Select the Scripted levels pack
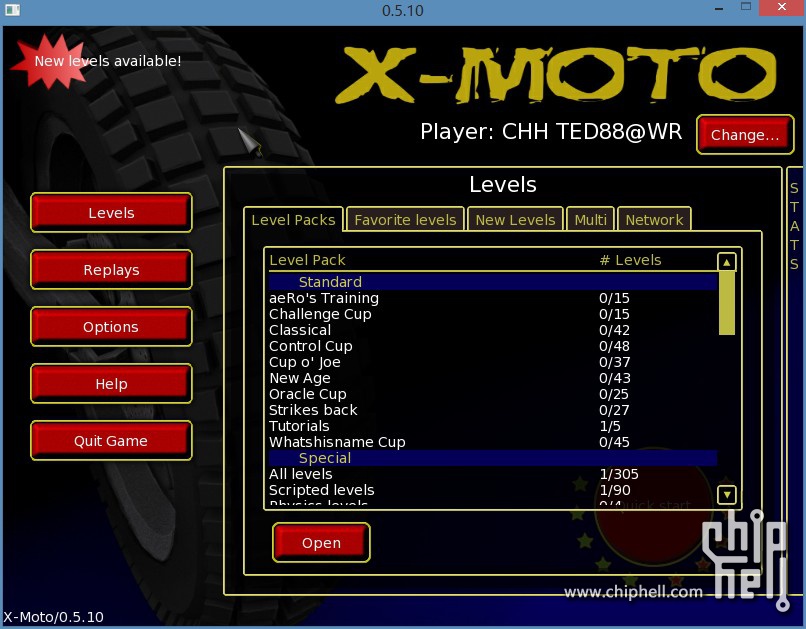Viewport: 806px width, 629px height. coord(493,490)
